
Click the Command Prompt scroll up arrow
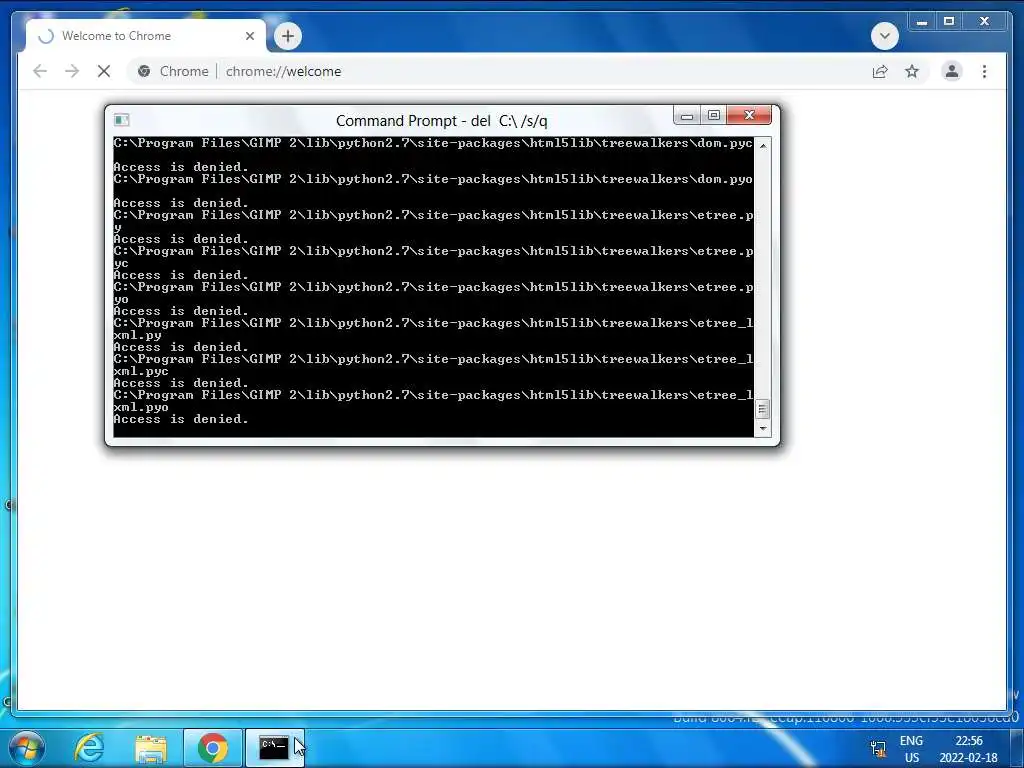click(x=762, y=146)
